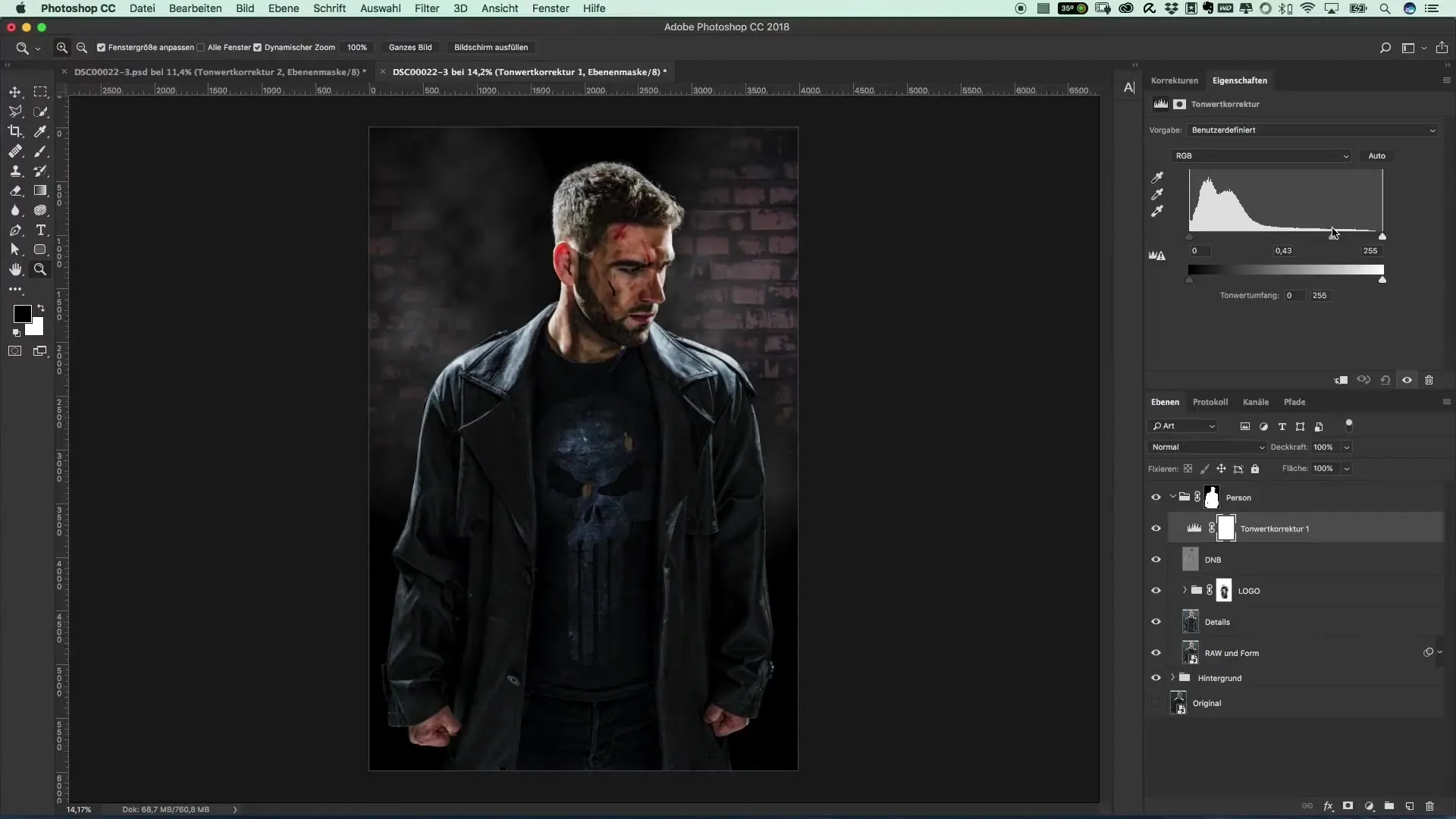Viewport: 1456px width, 819px height.
Task: Click the midtone value field 0,43
Action: click(1284, 251)
